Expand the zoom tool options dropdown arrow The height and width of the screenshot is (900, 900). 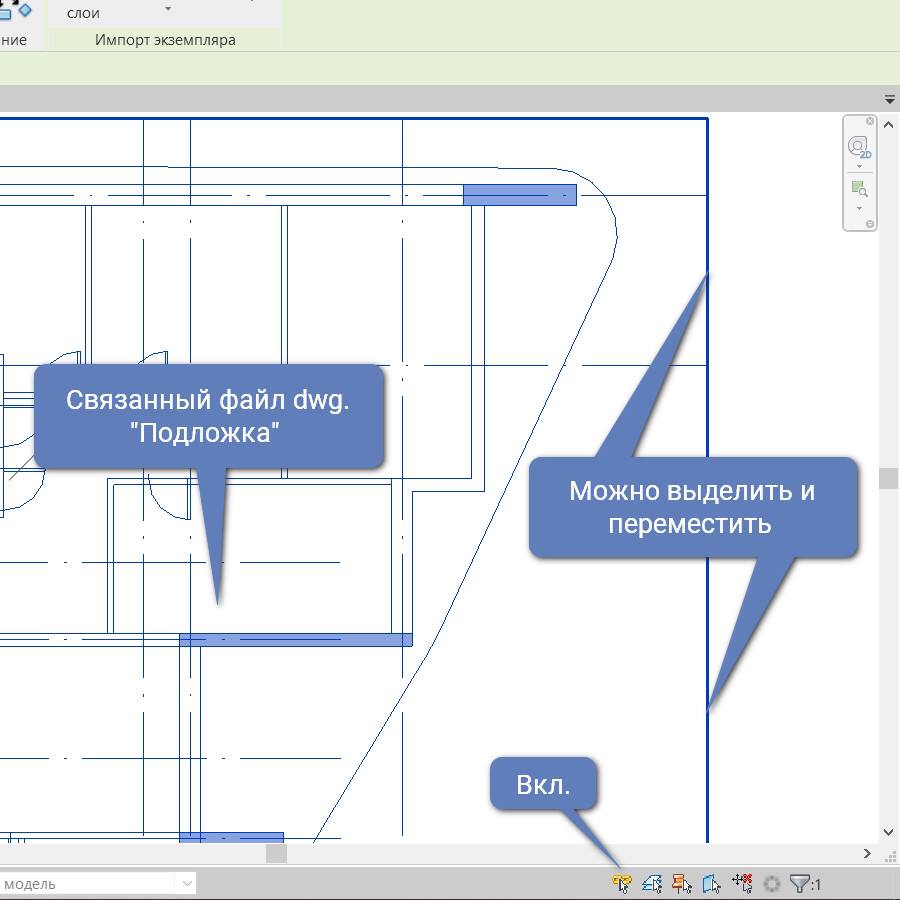point(859,208)
